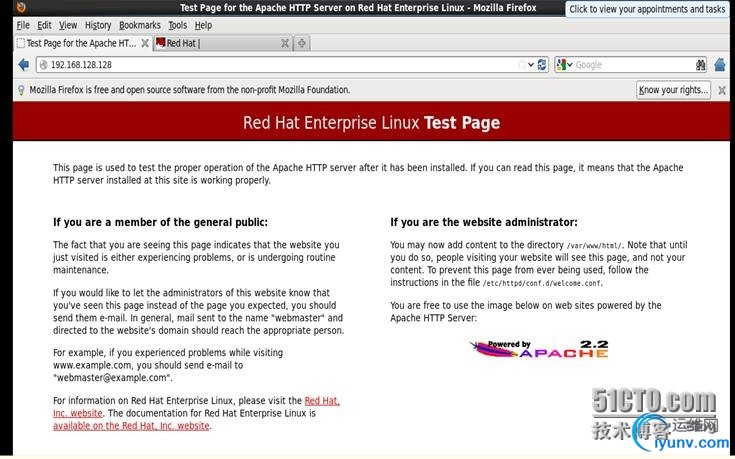Viewport: 735px width, 459px height.
Task: Go to the home page icon
Action: (720, 65)
